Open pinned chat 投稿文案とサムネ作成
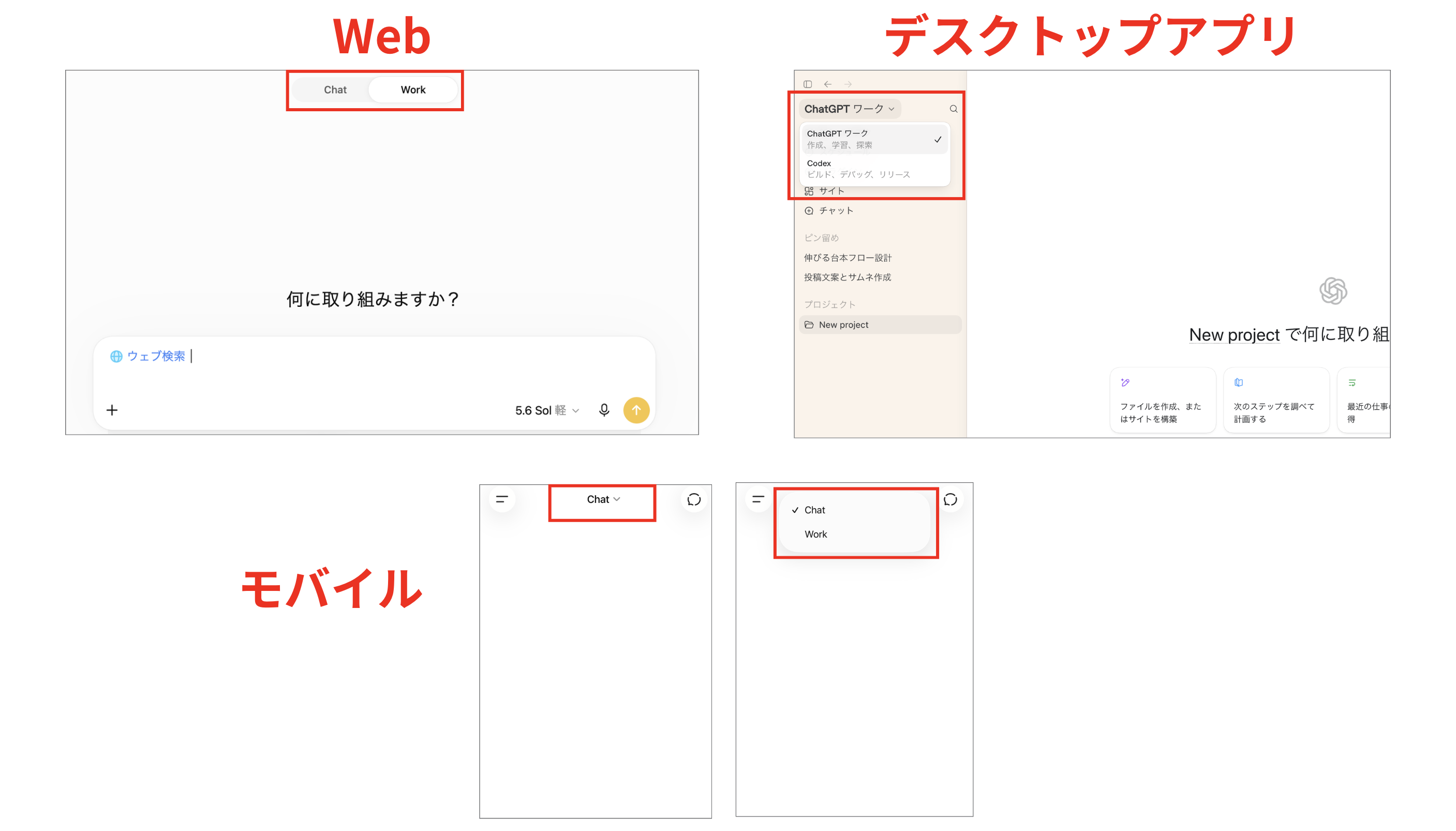 (847, 277)
